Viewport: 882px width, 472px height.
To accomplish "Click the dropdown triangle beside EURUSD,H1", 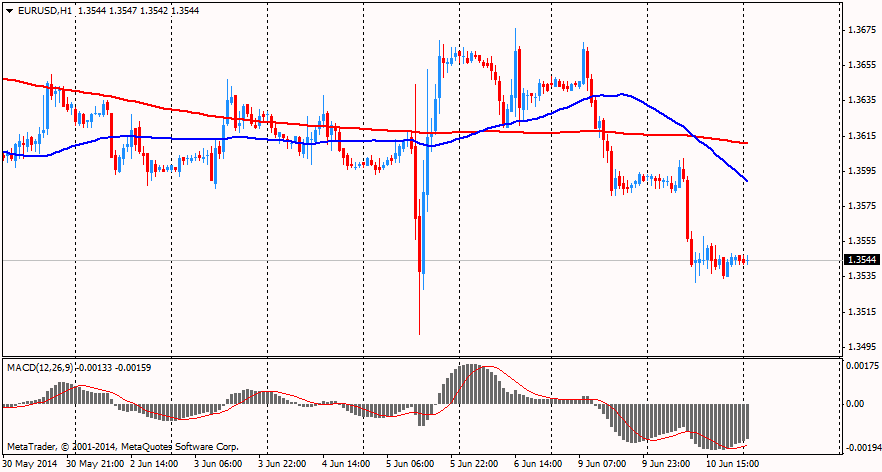I will coord(8,10).
